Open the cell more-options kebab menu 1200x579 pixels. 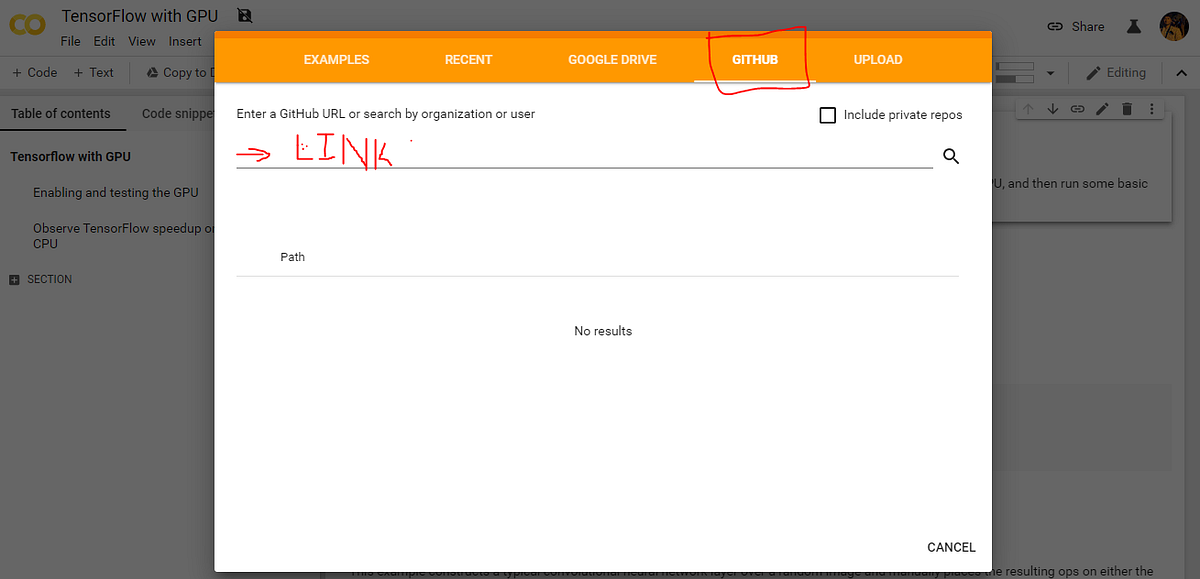point(1151,109)
